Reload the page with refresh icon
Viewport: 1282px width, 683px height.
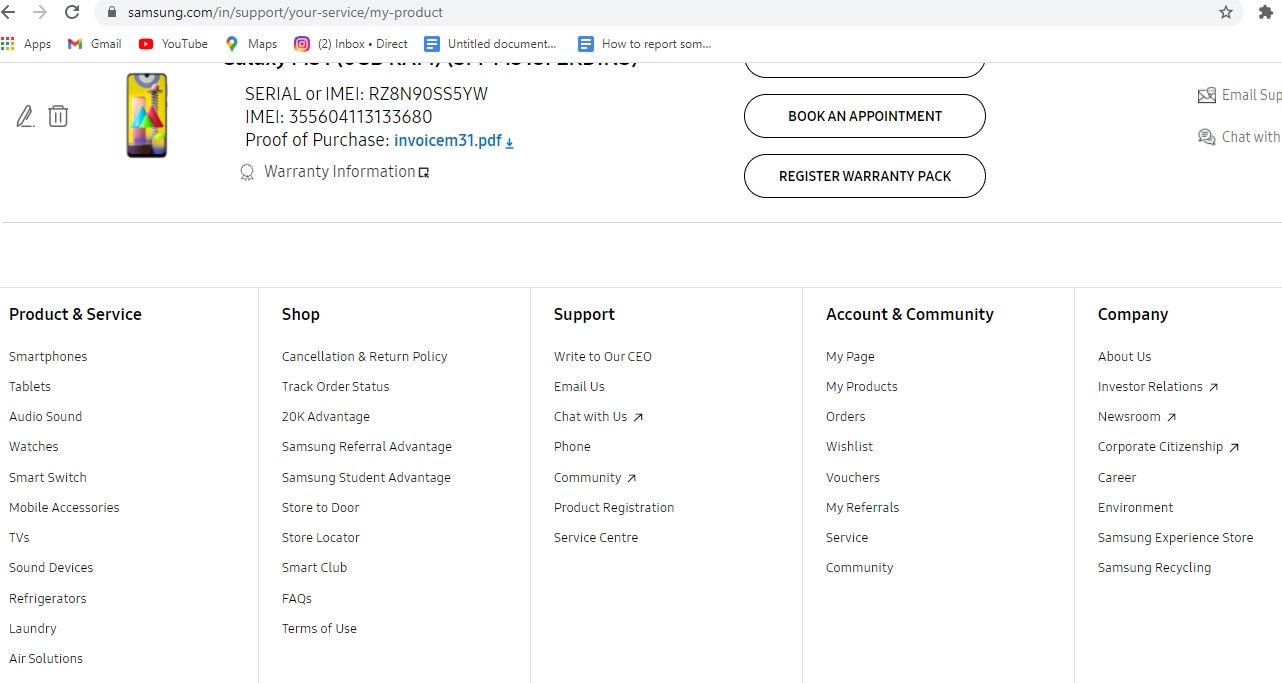click(x=72, y=12)
